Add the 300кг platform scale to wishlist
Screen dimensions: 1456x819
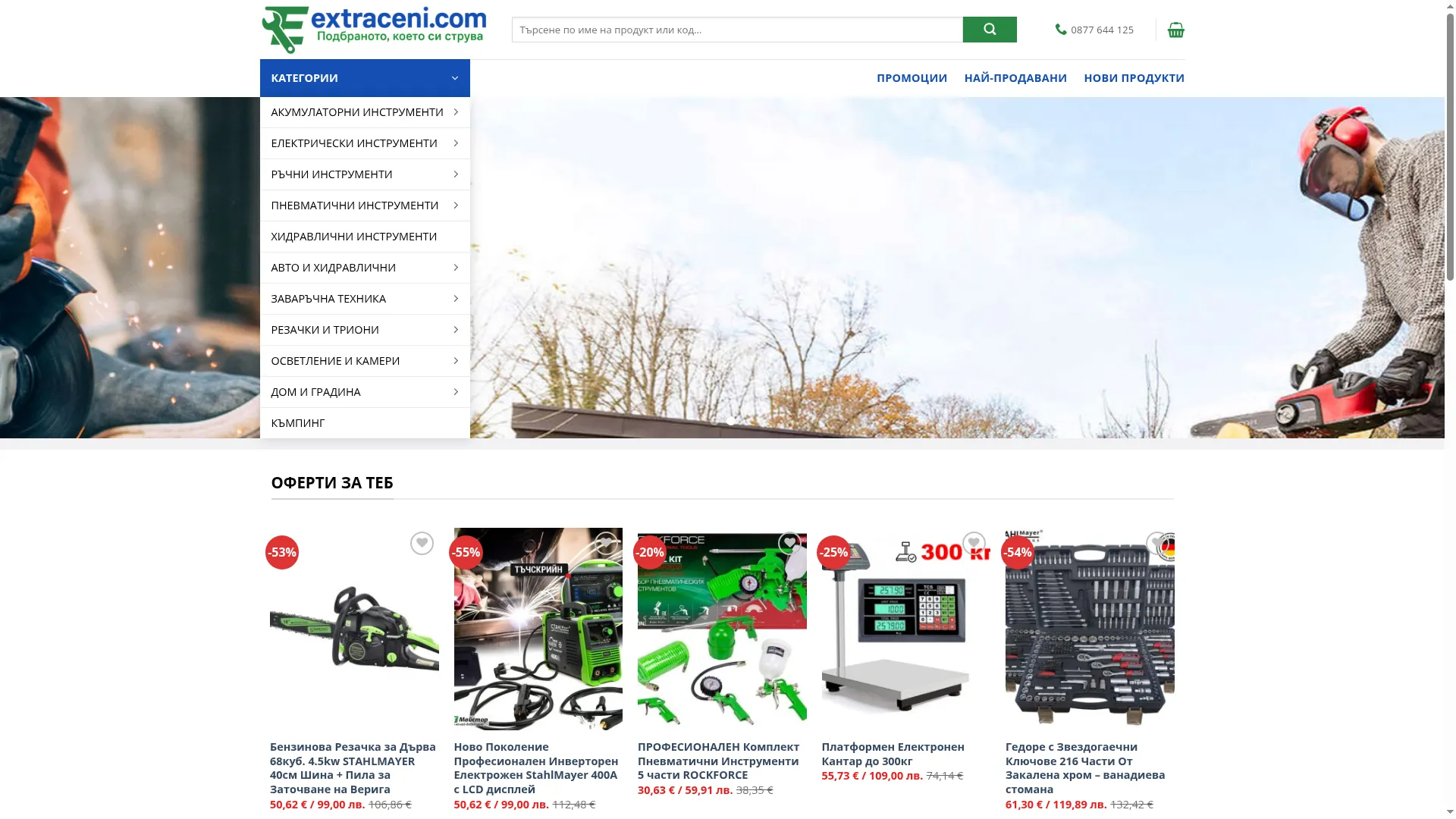click(x=974, y=543)
